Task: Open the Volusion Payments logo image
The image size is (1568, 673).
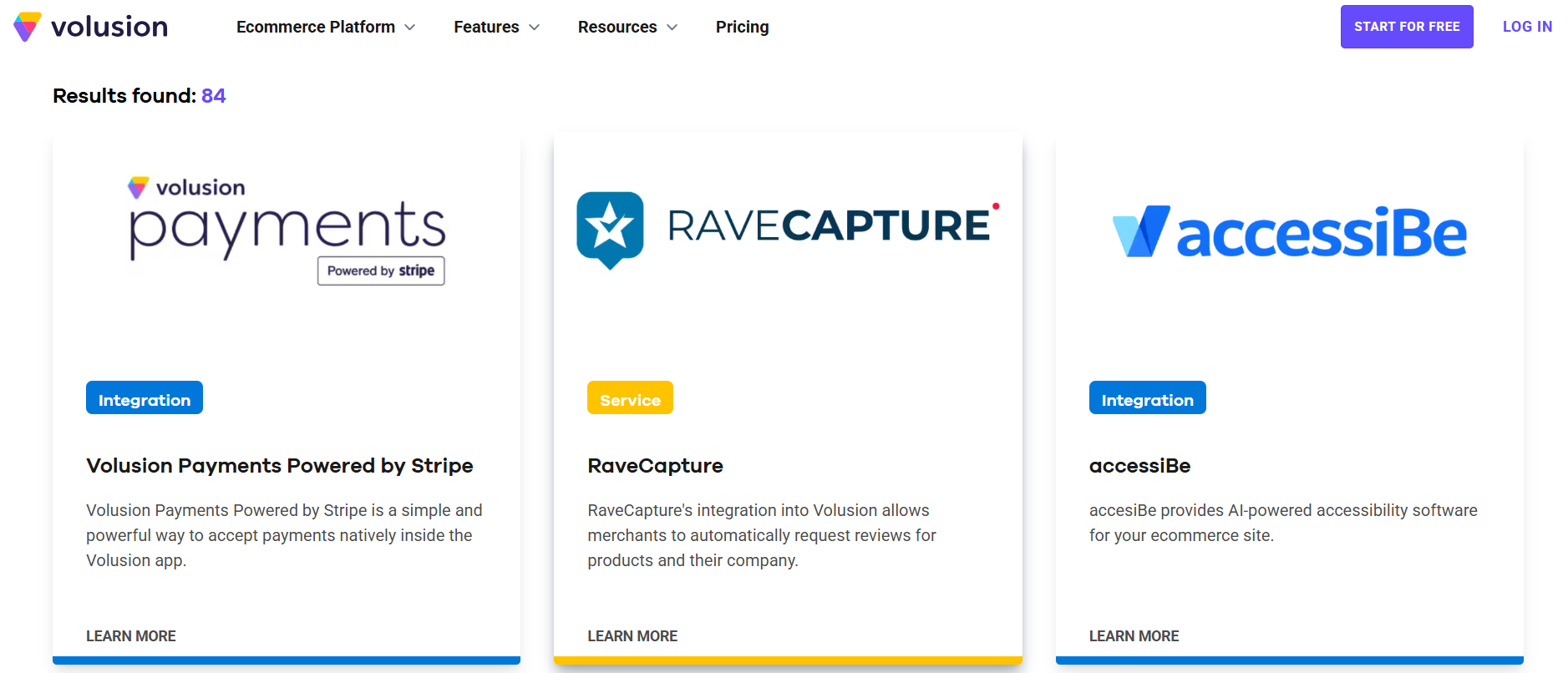Action: click(287, 230)
